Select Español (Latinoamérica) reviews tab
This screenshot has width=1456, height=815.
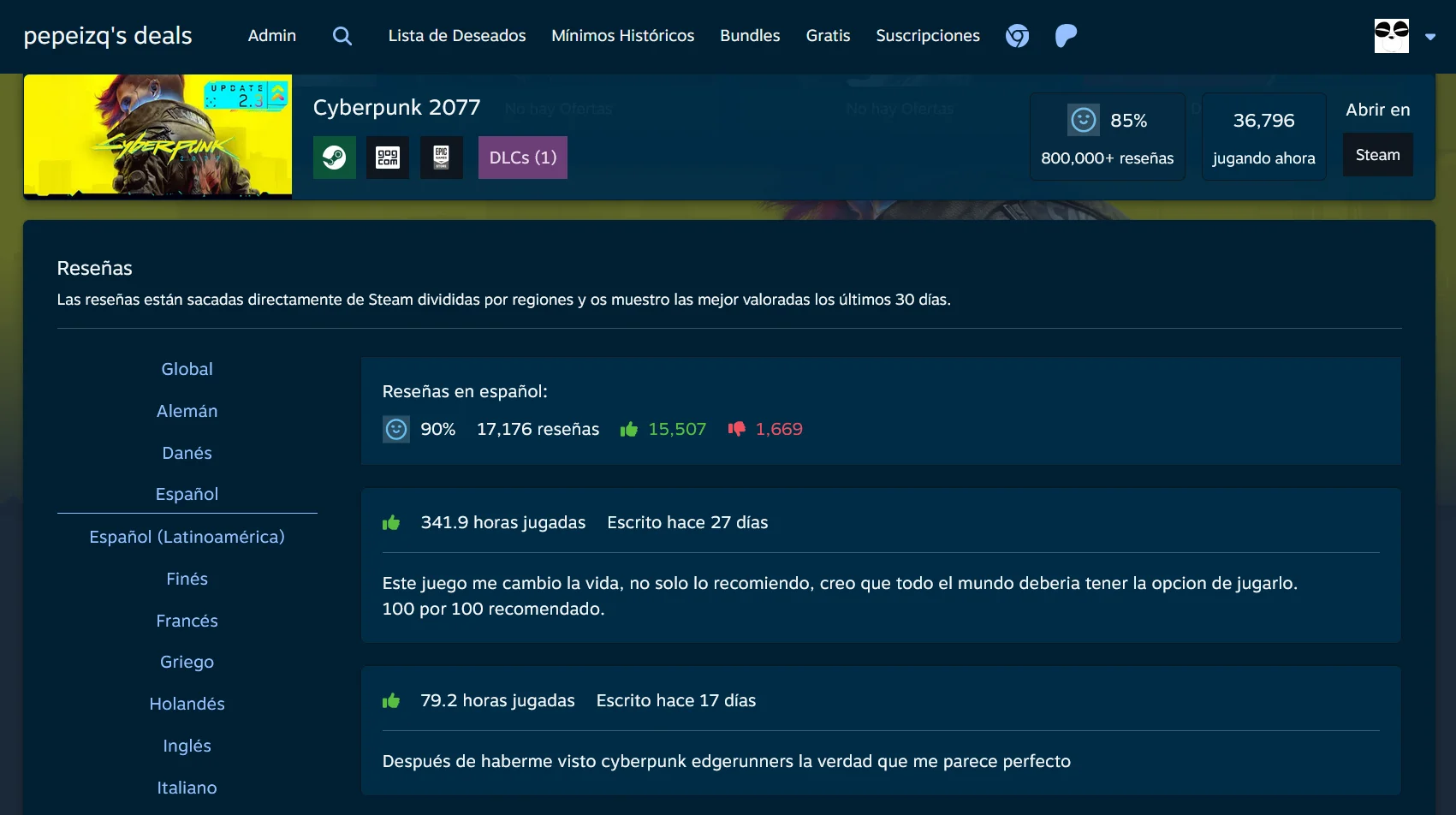pyautogui.click(x=187, y=537)
